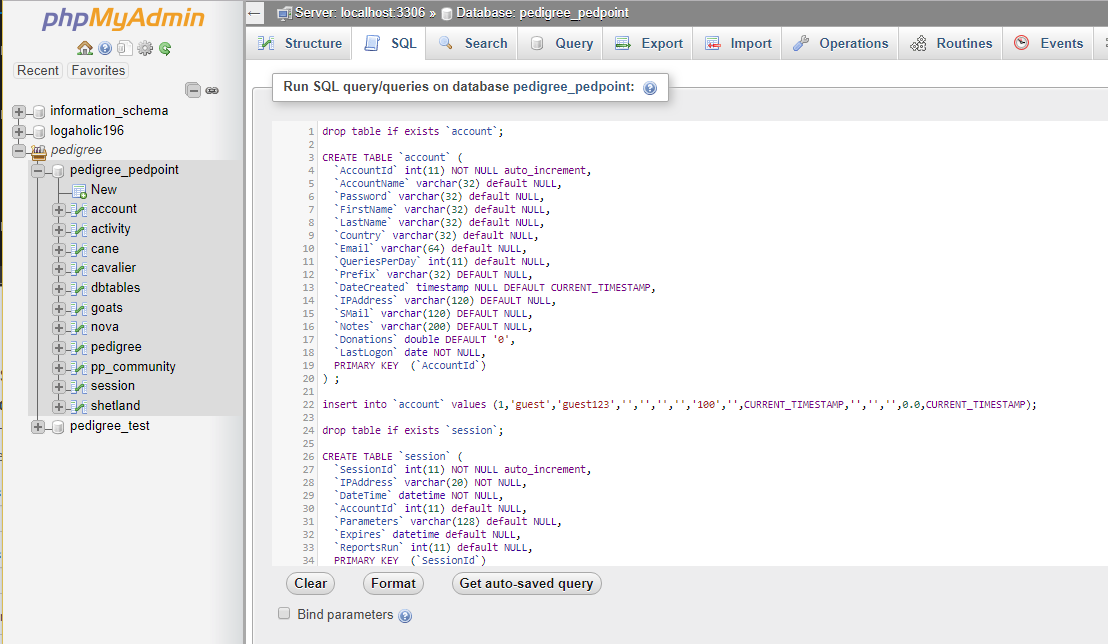Click the phpMyAdmin logo

point(124,18)
